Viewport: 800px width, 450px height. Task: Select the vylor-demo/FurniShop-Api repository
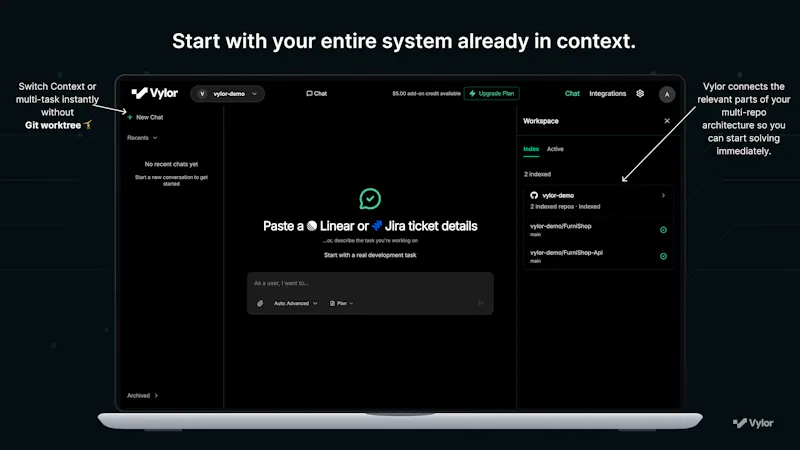point(598,256)
